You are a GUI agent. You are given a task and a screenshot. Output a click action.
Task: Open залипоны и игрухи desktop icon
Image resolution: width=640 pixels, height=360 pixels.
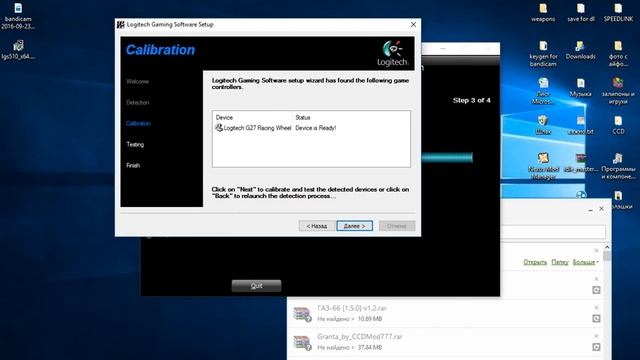click(618, 91)
